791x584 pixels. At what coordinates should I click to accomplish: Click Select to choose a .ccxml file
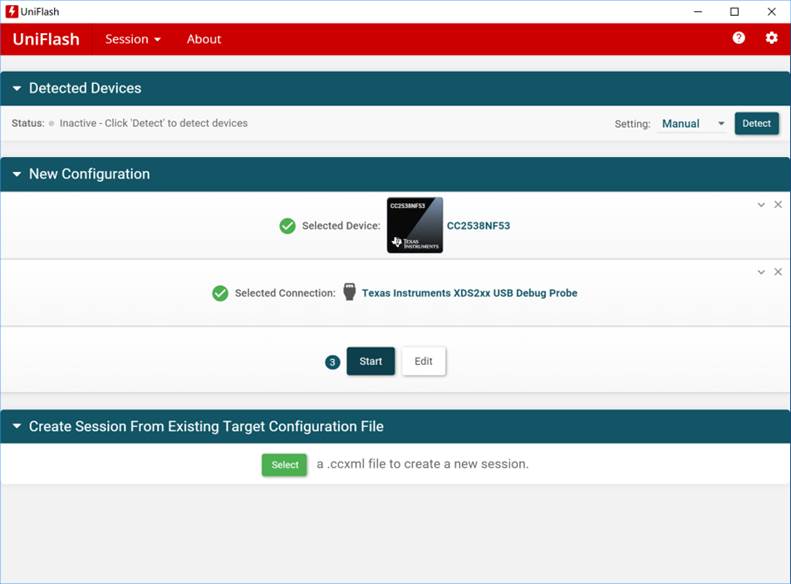pos(284,465)
